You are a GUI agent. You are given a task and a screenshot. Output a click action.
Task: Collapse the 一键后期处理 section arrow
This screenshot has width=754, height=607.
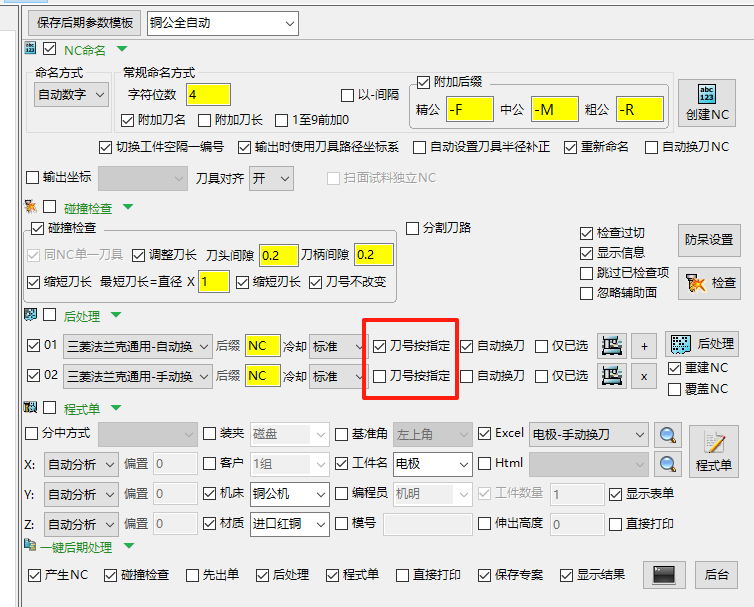point(129,547)
